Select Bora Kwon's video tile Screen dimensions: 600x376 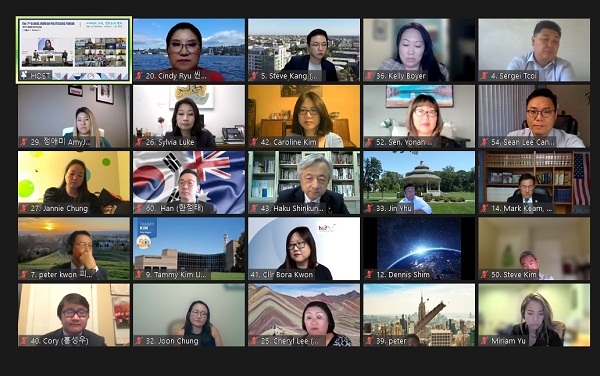pos(304,249)
